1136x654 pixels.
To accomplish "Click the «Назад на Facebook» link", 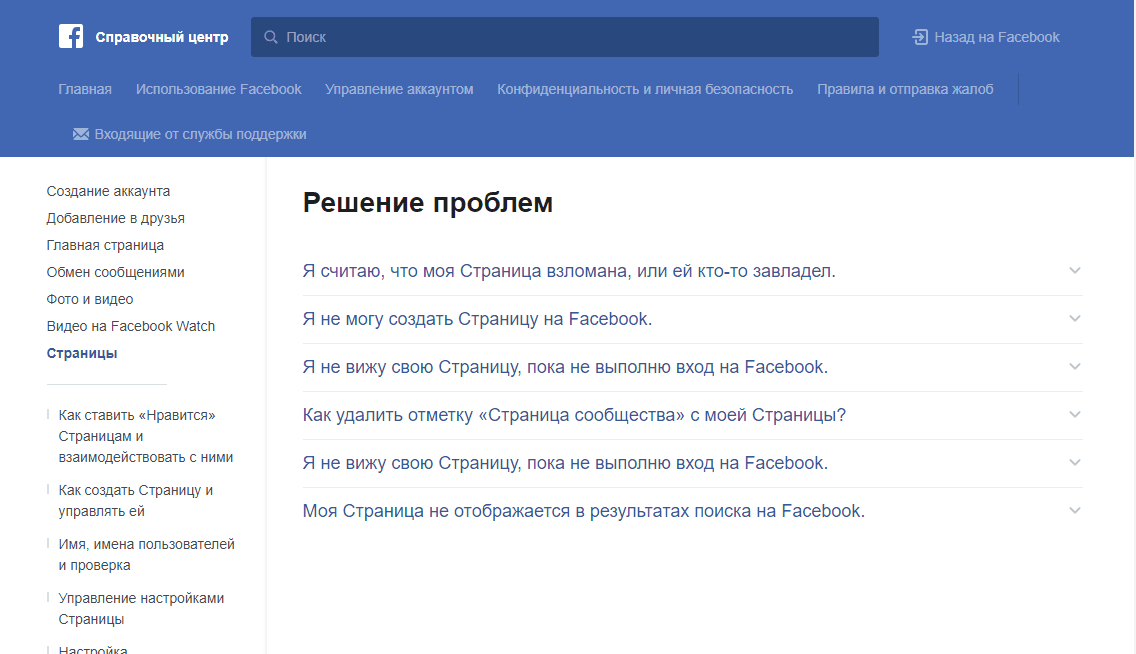I will coord(997,37).
